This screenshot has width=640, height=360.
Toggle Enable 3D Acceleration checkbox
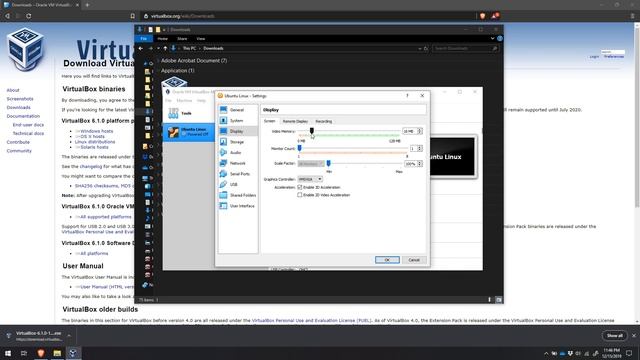(300, 187)
